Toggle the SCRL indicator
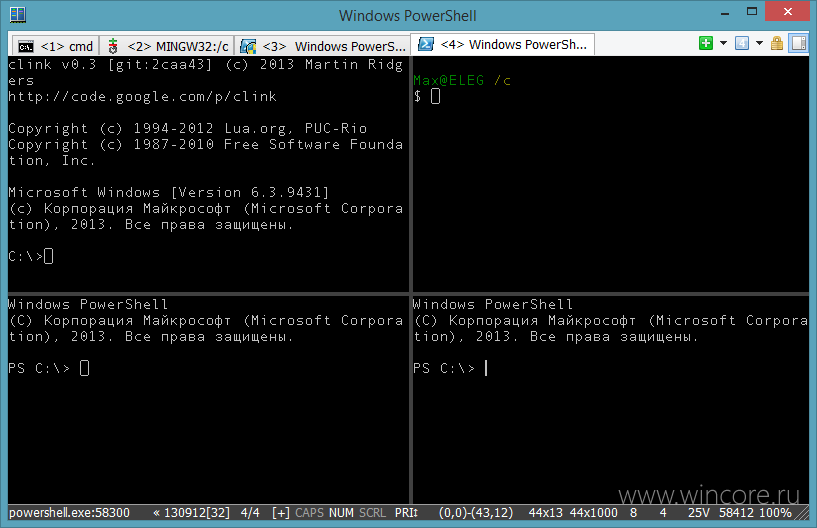The height and width of the screenshot is (528, 817). point(373,513)
